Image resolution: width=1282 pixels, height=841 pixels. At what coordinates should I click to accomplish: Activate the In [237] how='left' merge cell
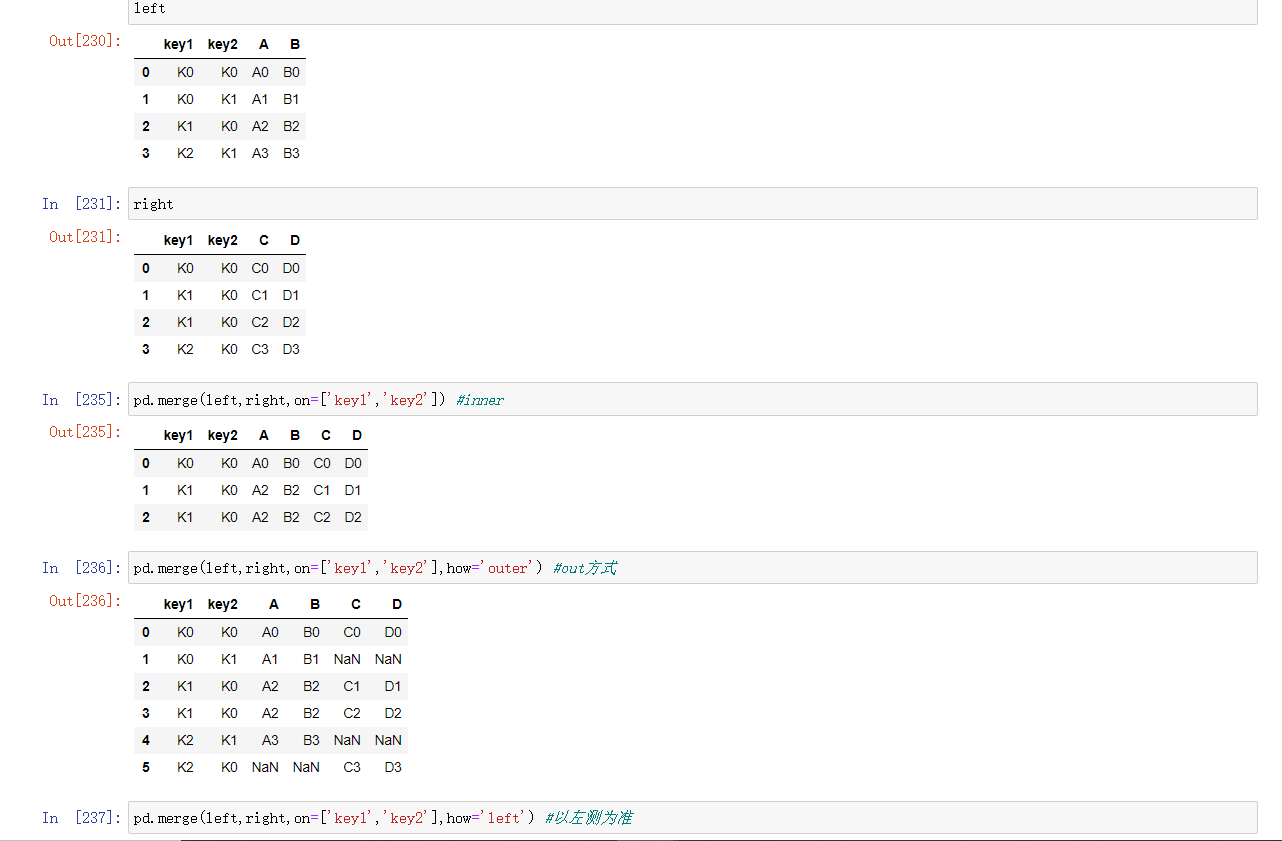pos(693,818)
